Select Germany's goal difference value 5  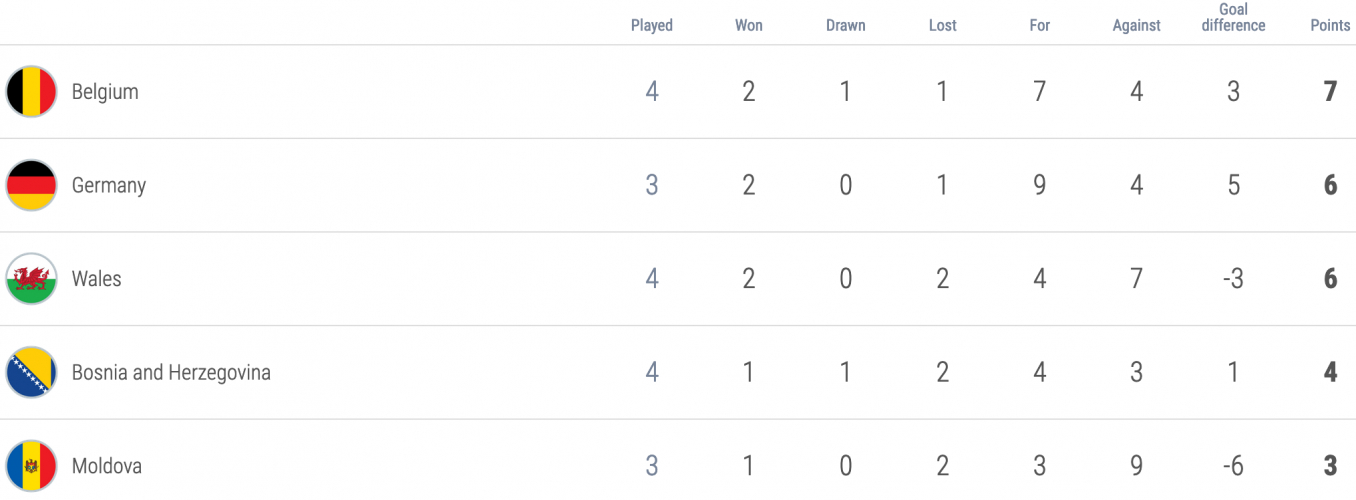[1233, 186]
